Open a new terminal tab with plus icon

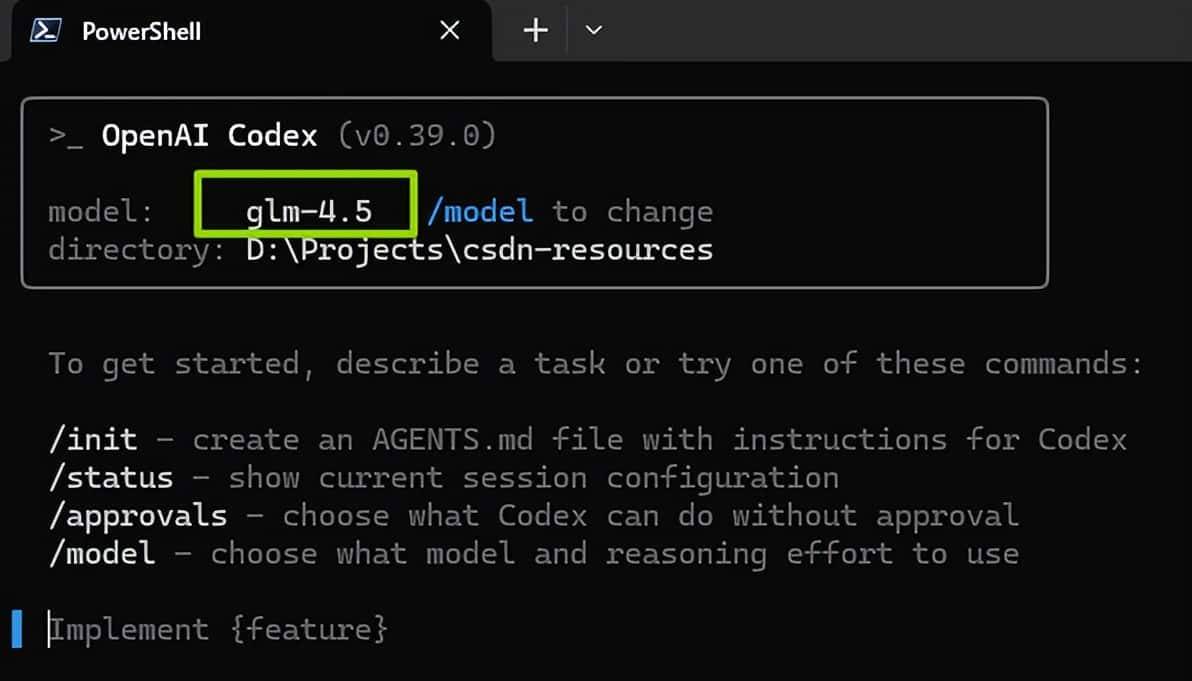[x=534, y=30]
